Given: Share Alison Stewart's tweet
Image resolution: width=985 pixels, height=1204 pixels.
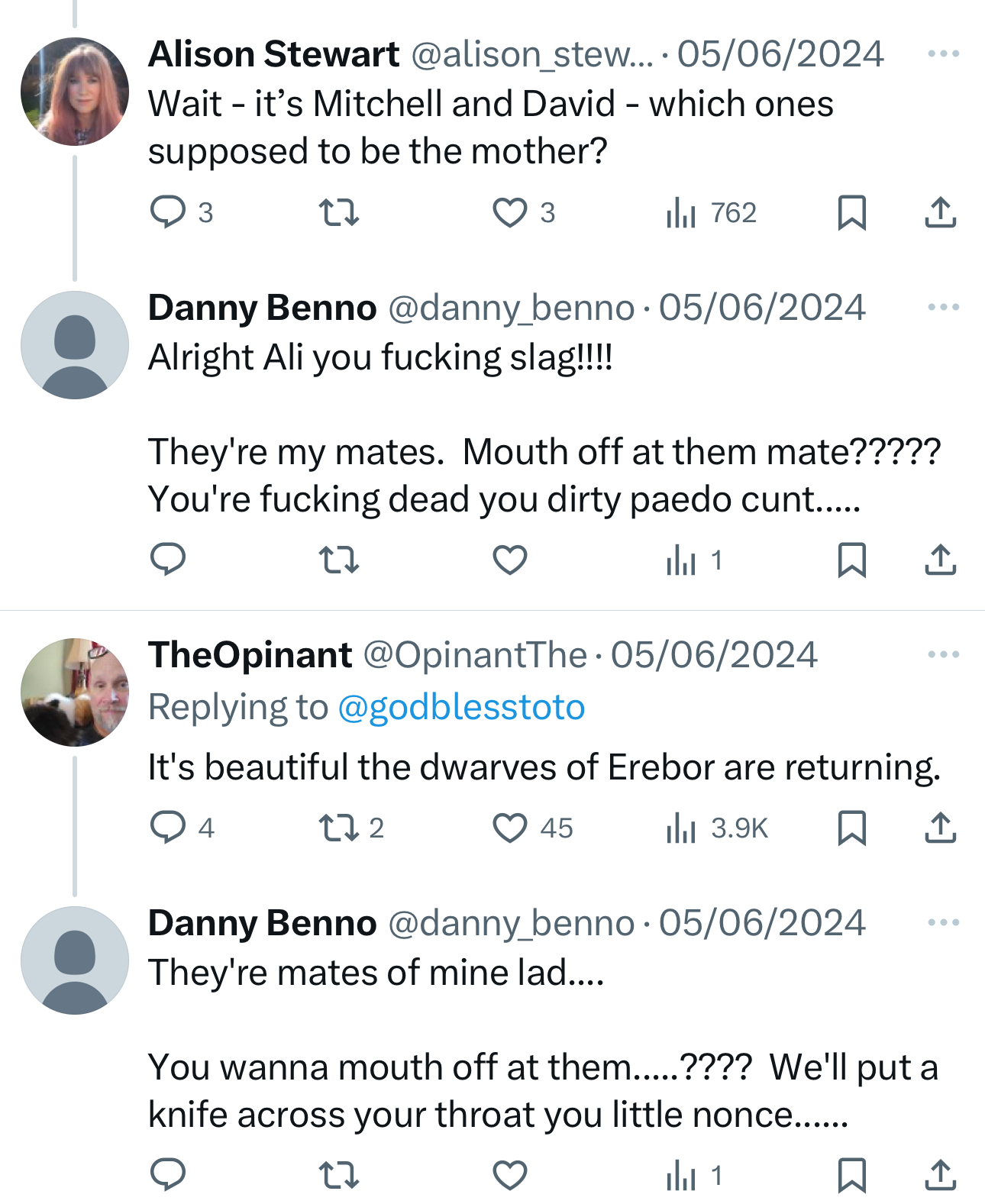Looking at the screenshot, I should pos(940,212).
